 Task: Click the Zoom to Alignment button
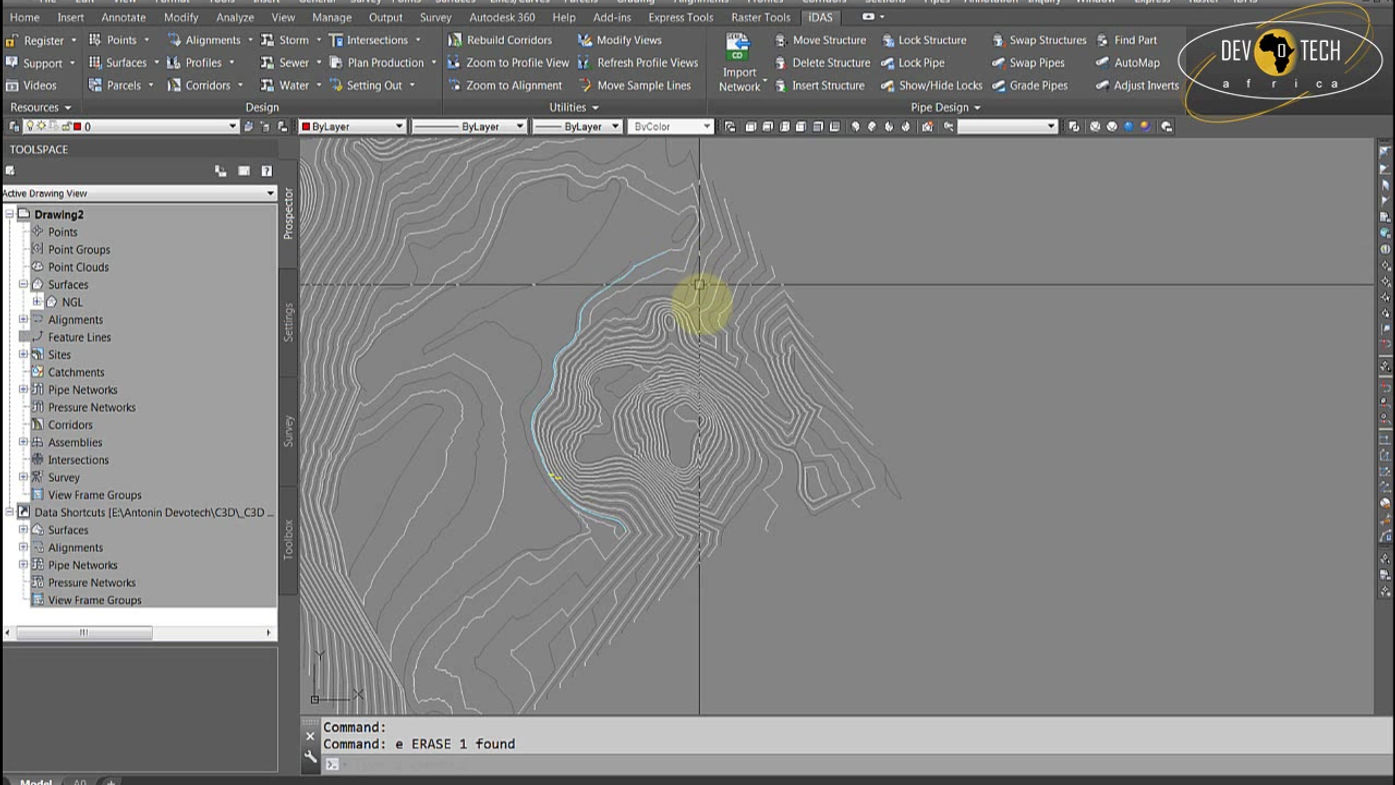[x=505, y=86]
